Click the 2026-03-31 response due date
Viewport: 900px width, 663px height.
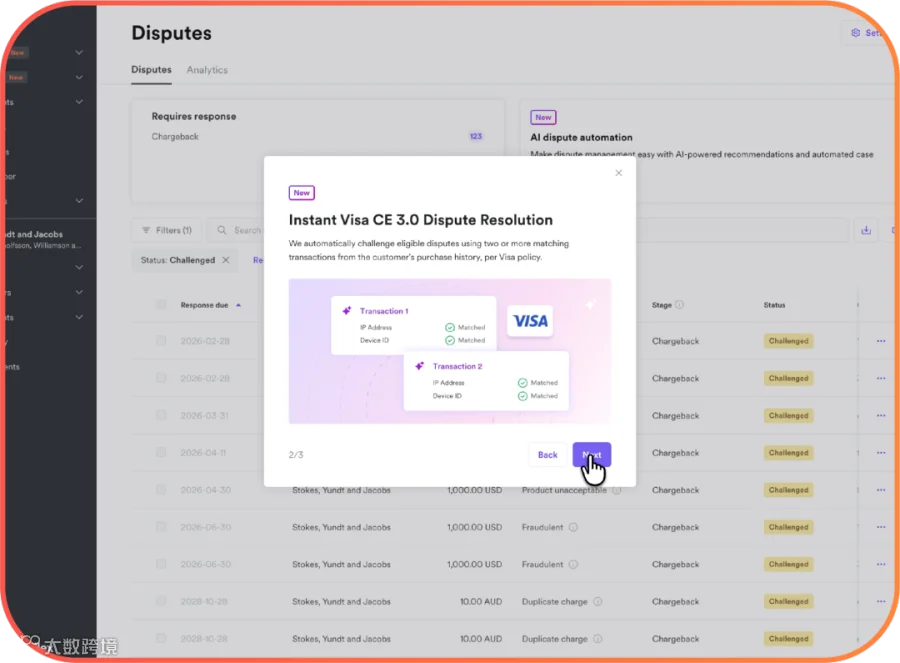[204, 416]
